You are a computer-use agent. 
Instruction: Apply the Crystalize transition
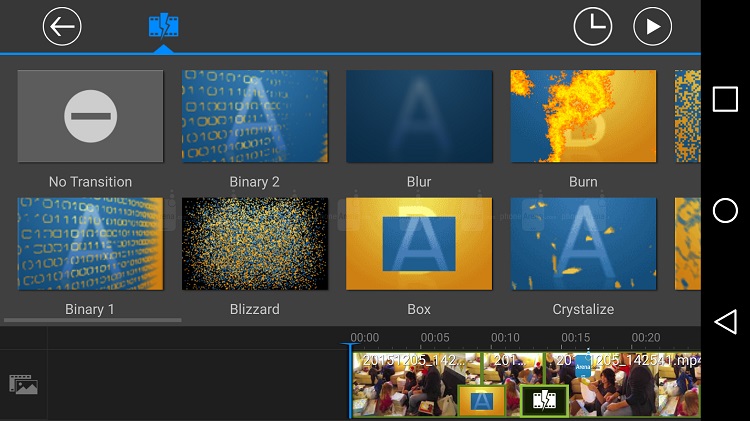click(583, 244)
